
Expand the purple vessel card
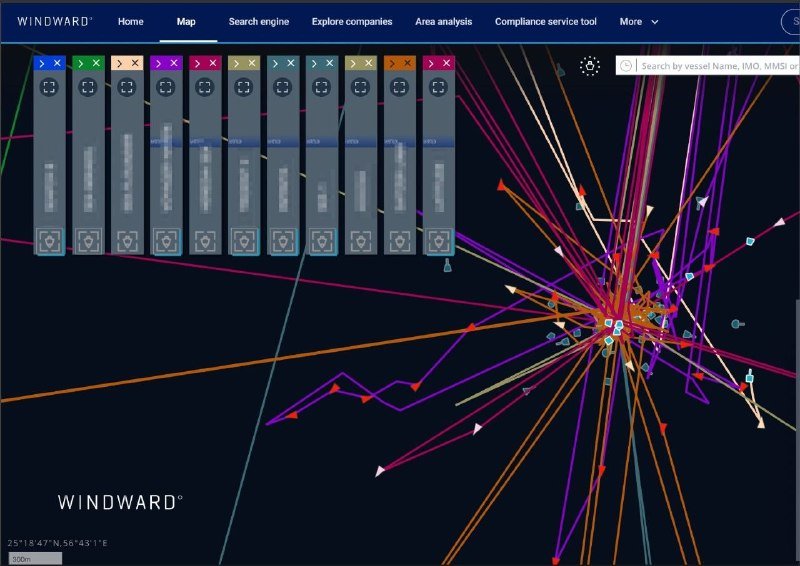click(159, 63)
